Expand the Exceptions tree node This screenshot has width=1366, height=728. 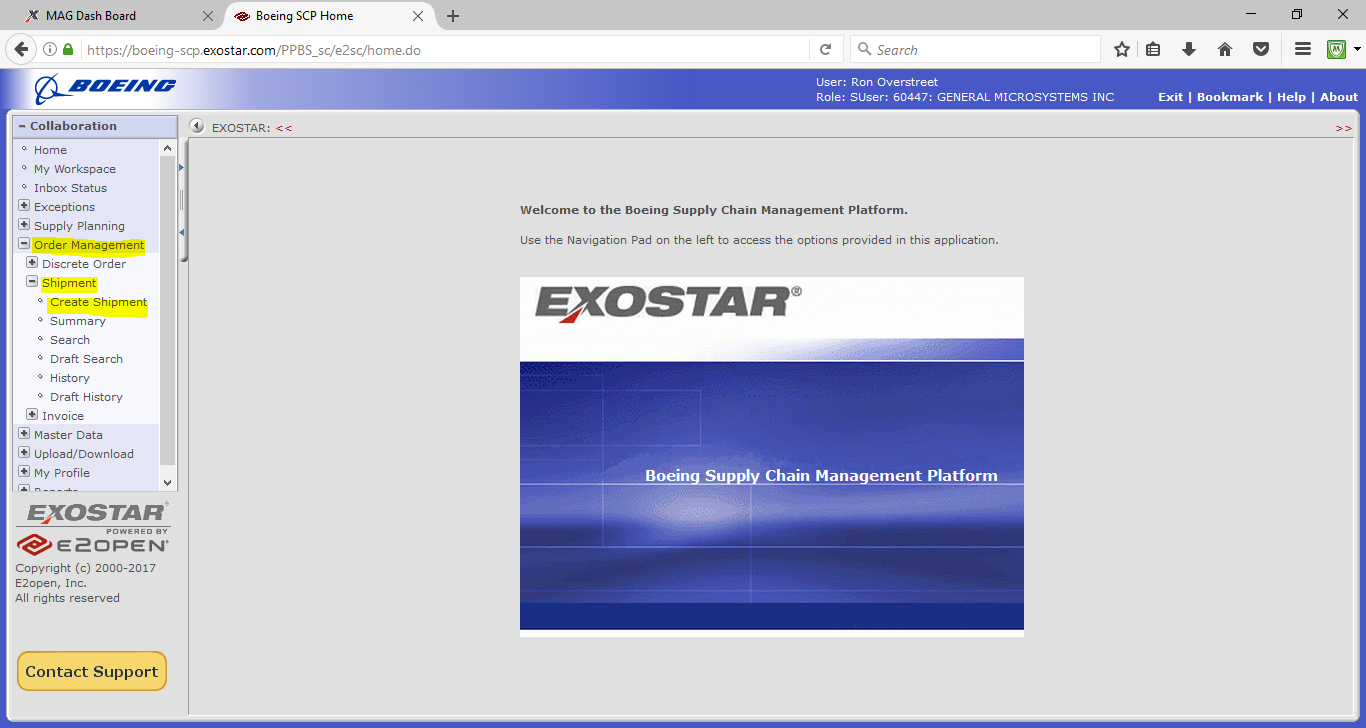(24, 206)
